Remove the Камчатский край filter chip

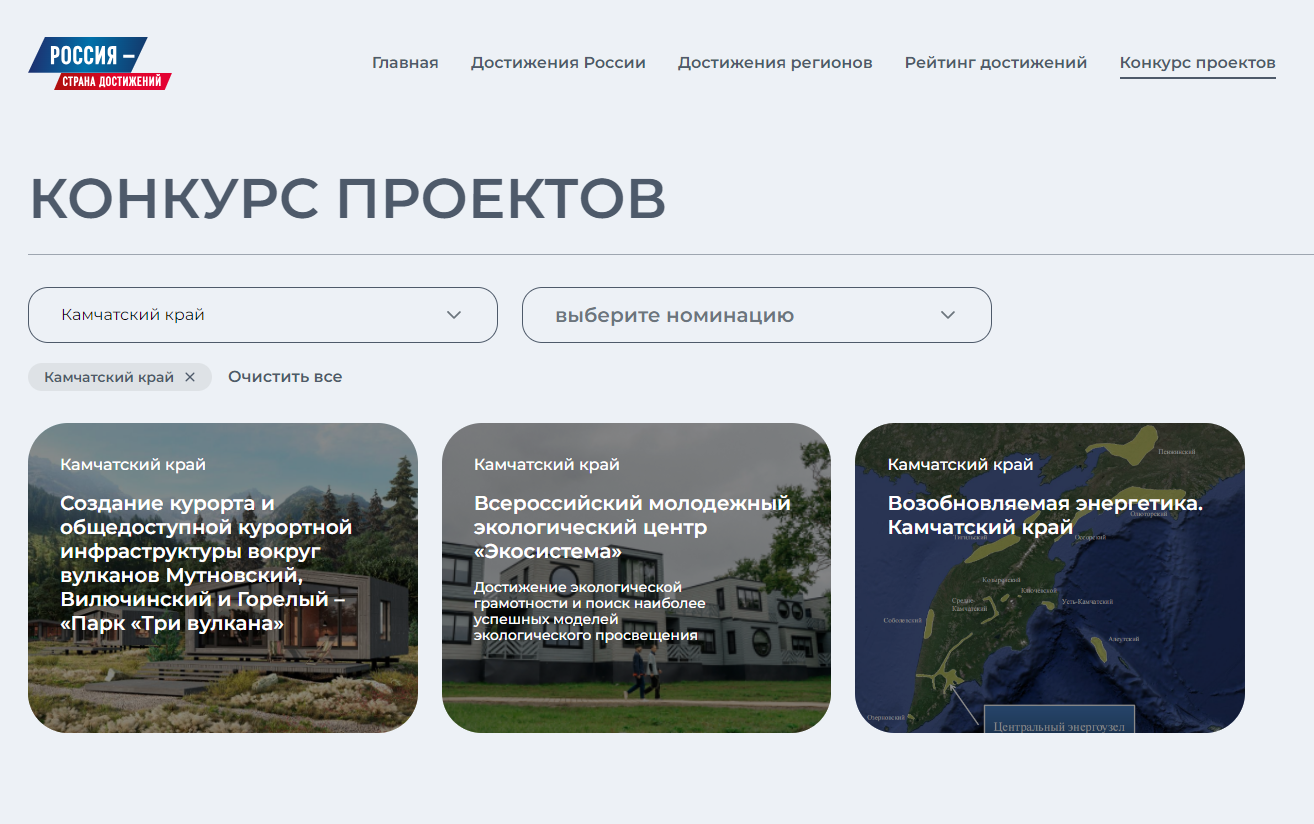pyautogui.click(x=190, y=377)
